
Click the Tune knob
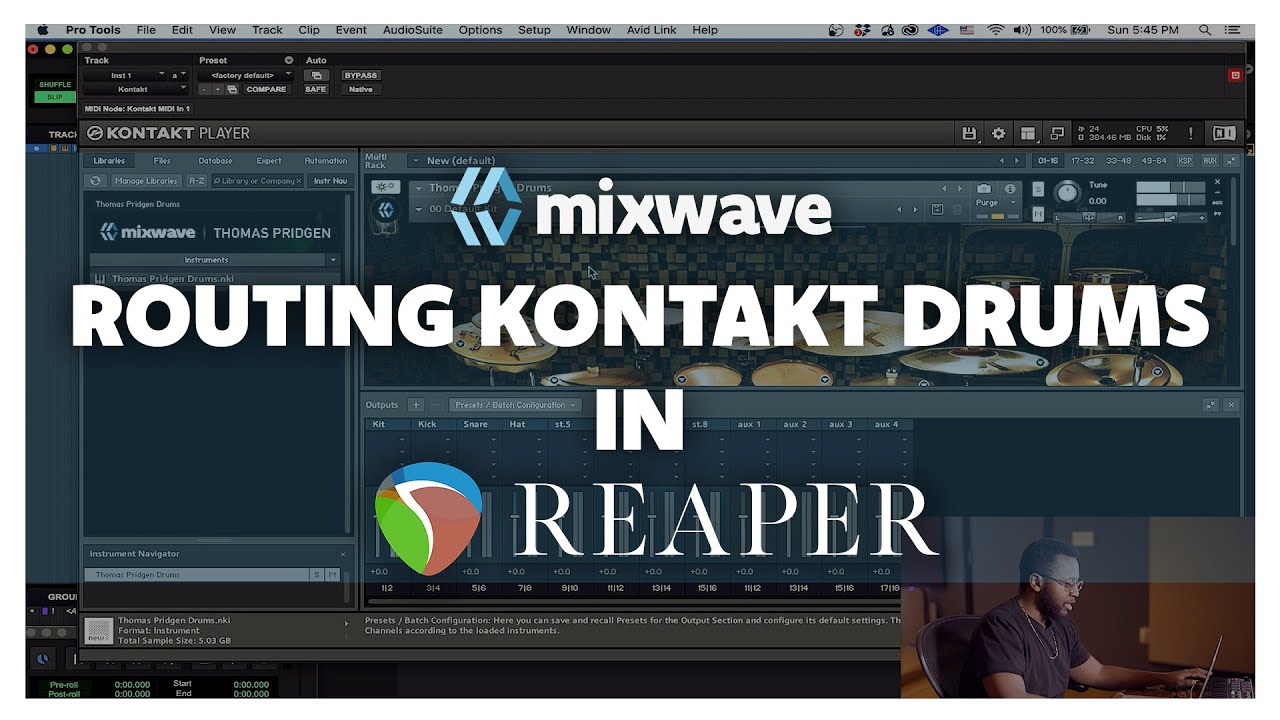(1067, 192)
